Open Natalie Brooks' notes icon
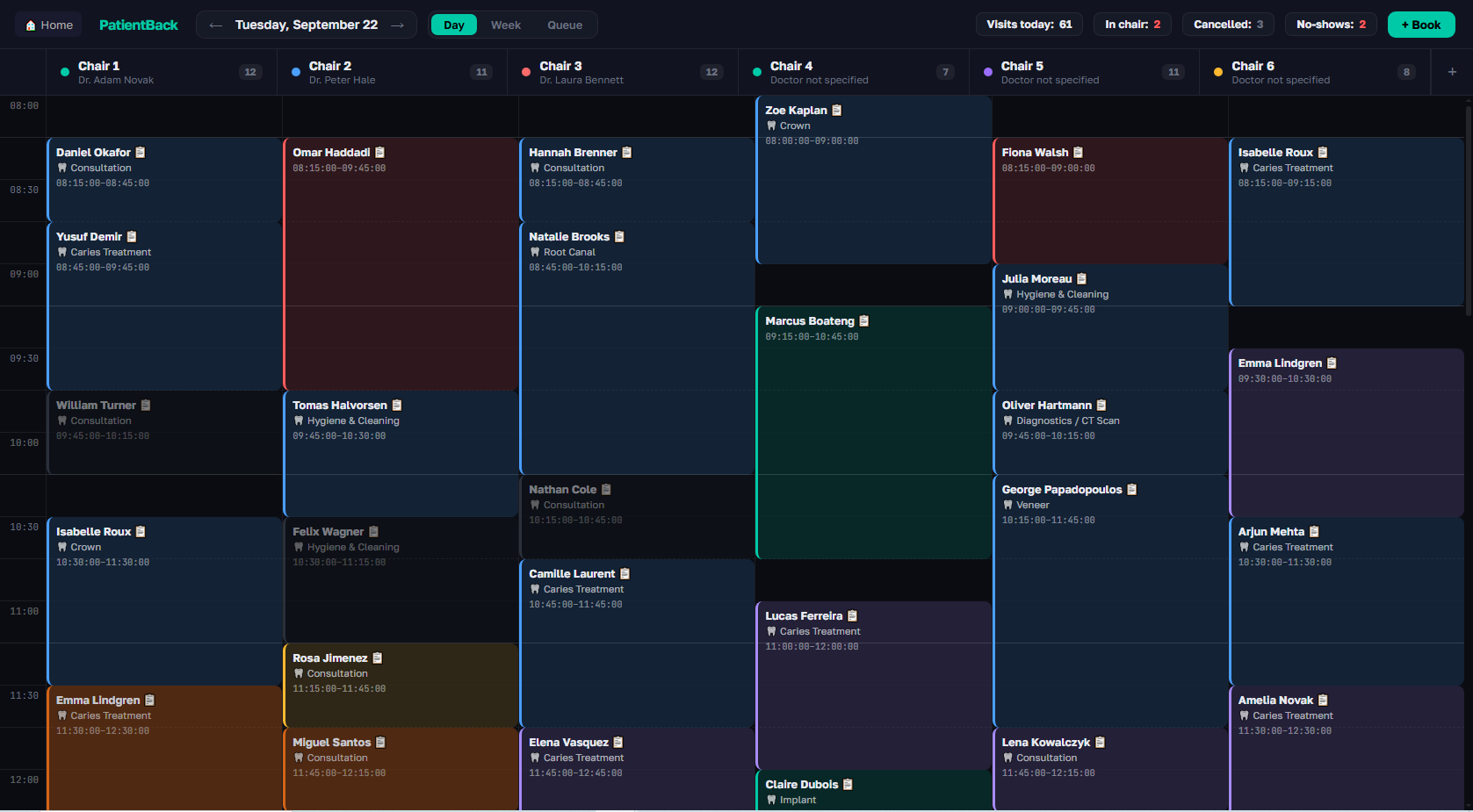 tap(619, 237)
